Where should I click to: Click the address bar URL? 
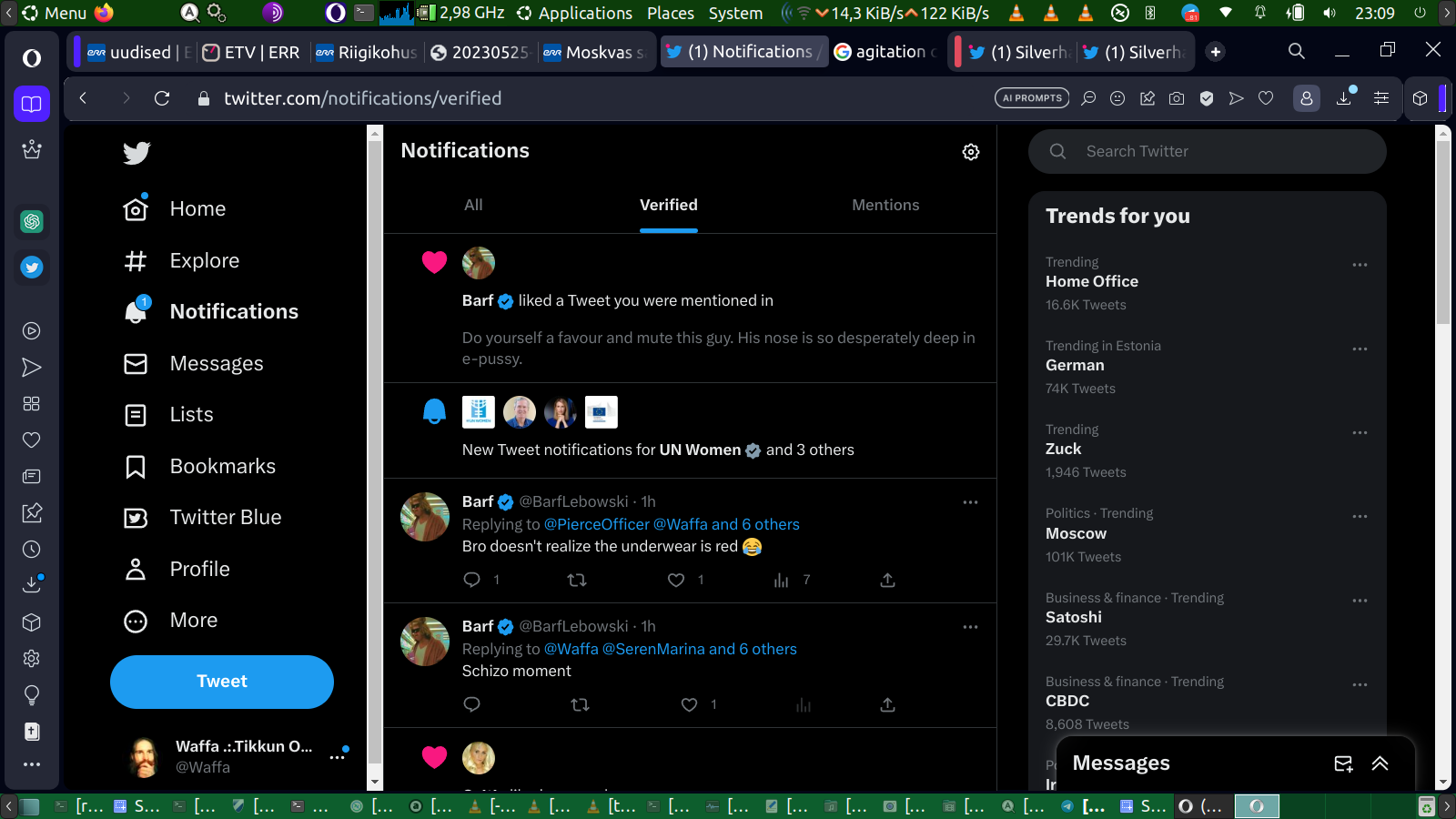pos(363,98)
